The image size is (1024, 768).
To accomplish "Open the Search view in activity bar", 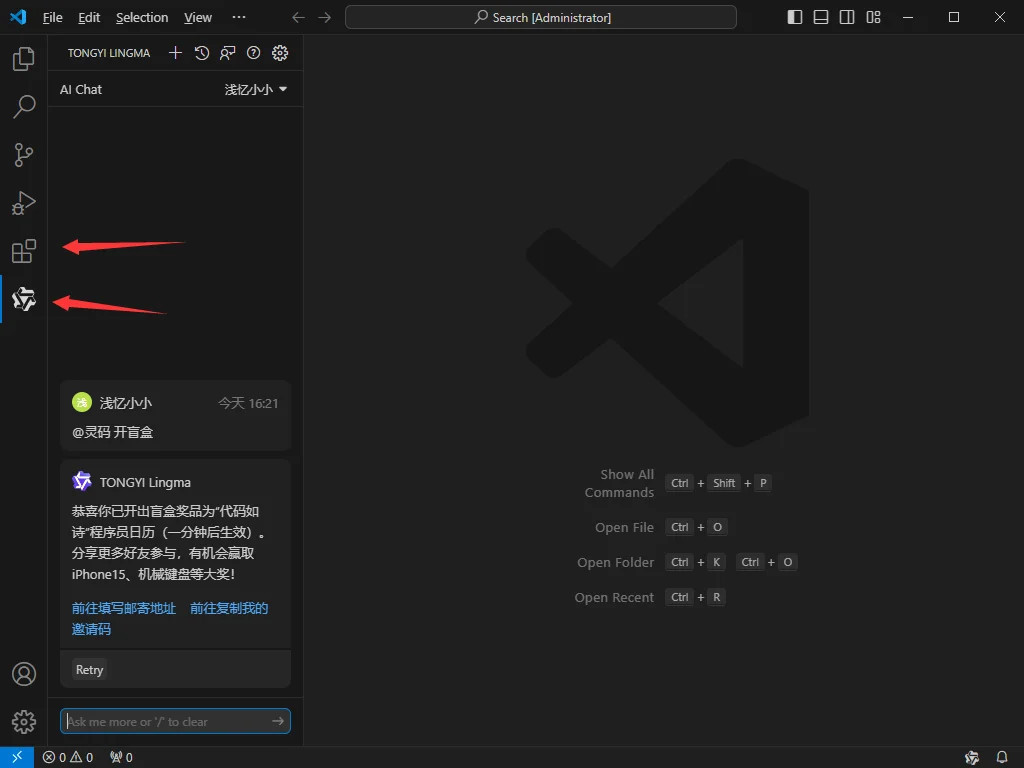I will pyautogui.click(x=24, y=107).
